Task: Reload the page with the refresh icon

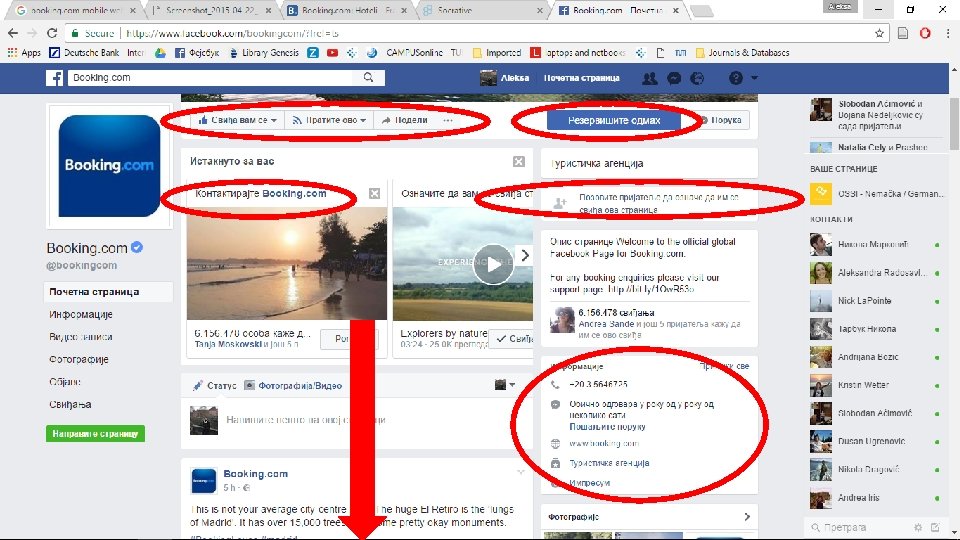Action: tap(52, 33)
